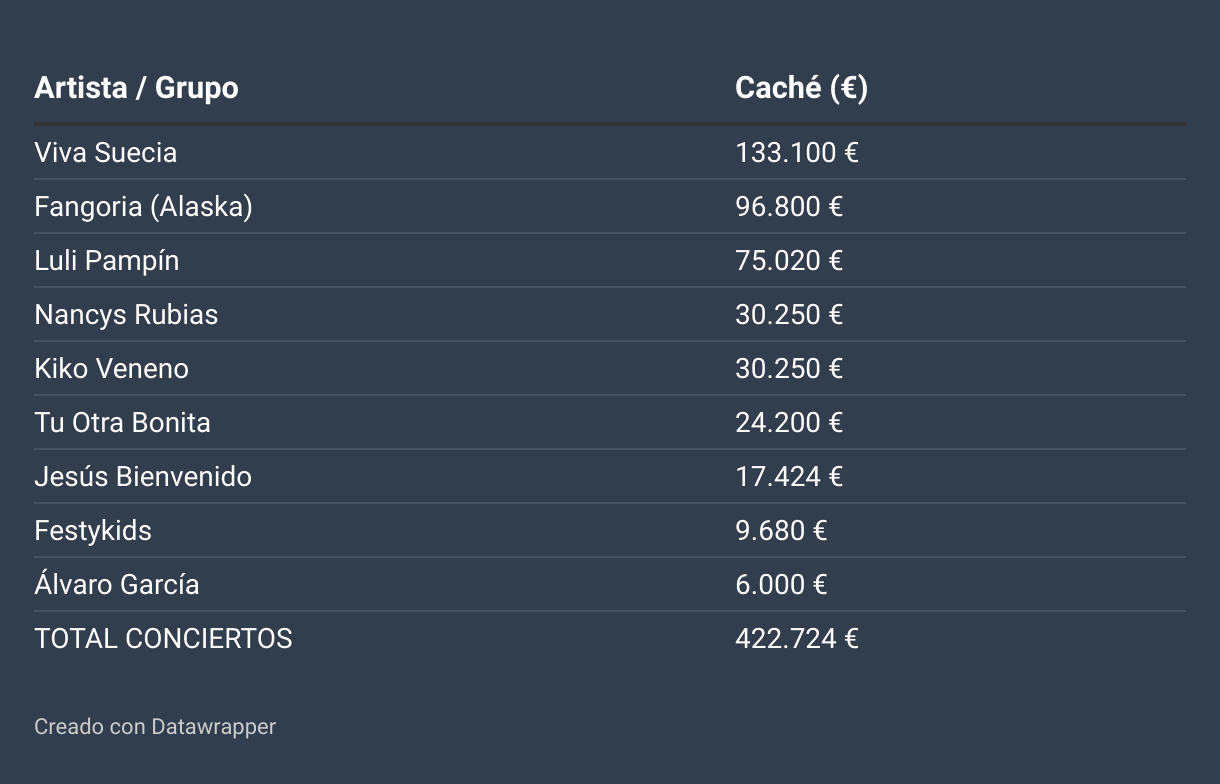Click the Festykids row label

(93, 531)
